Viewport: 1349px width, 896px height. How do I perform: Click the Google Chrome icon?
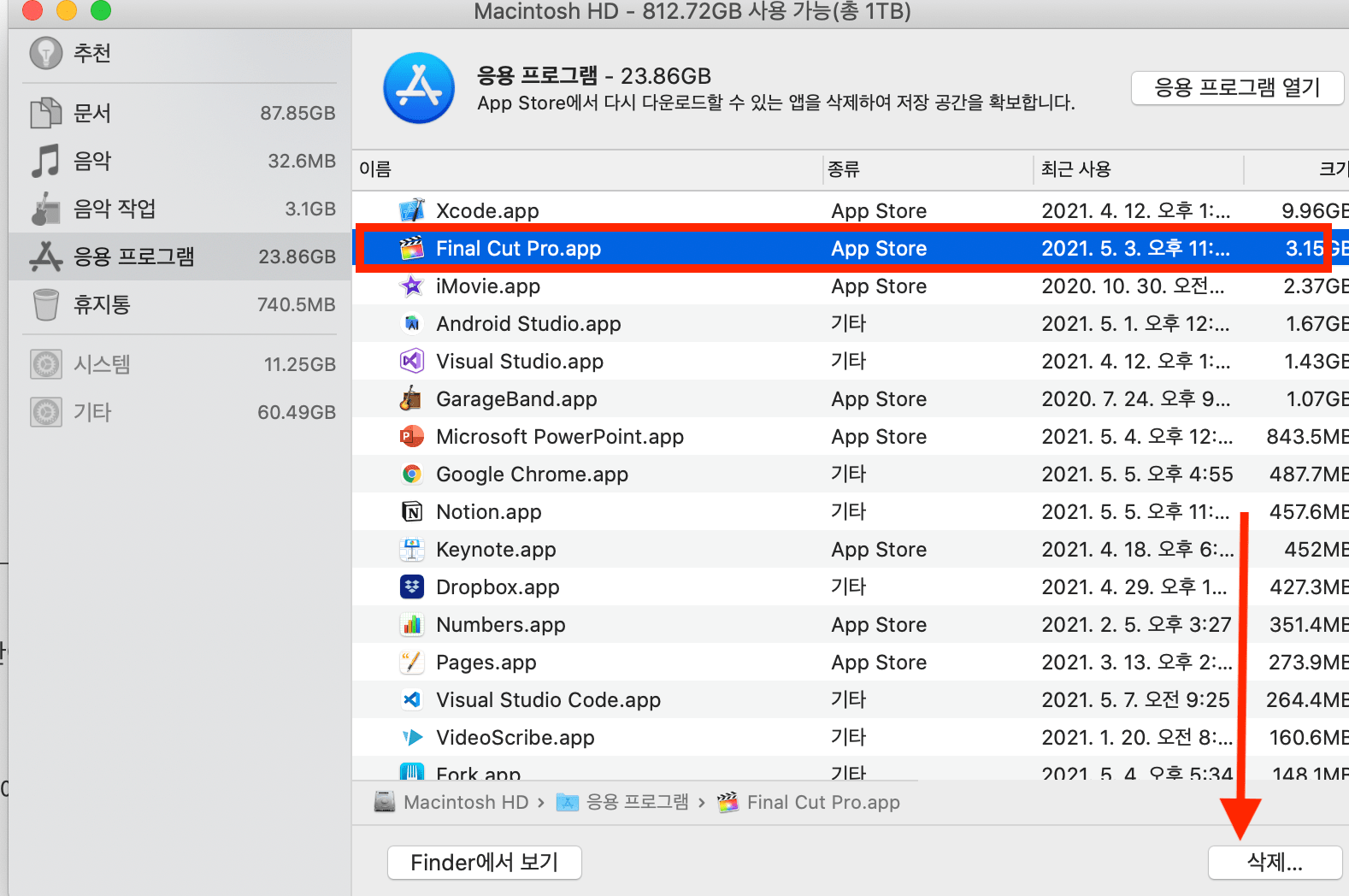tap(412, 474)
